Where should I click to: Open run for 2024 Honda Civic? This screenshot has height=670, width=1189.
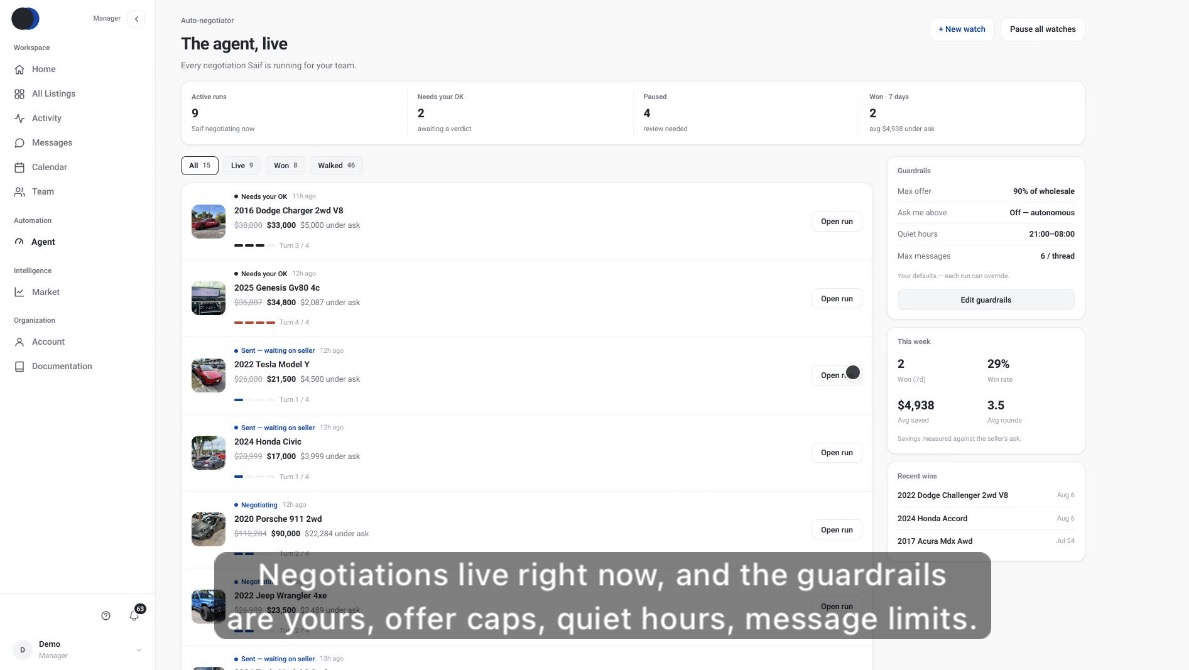(x=836, y=452)
